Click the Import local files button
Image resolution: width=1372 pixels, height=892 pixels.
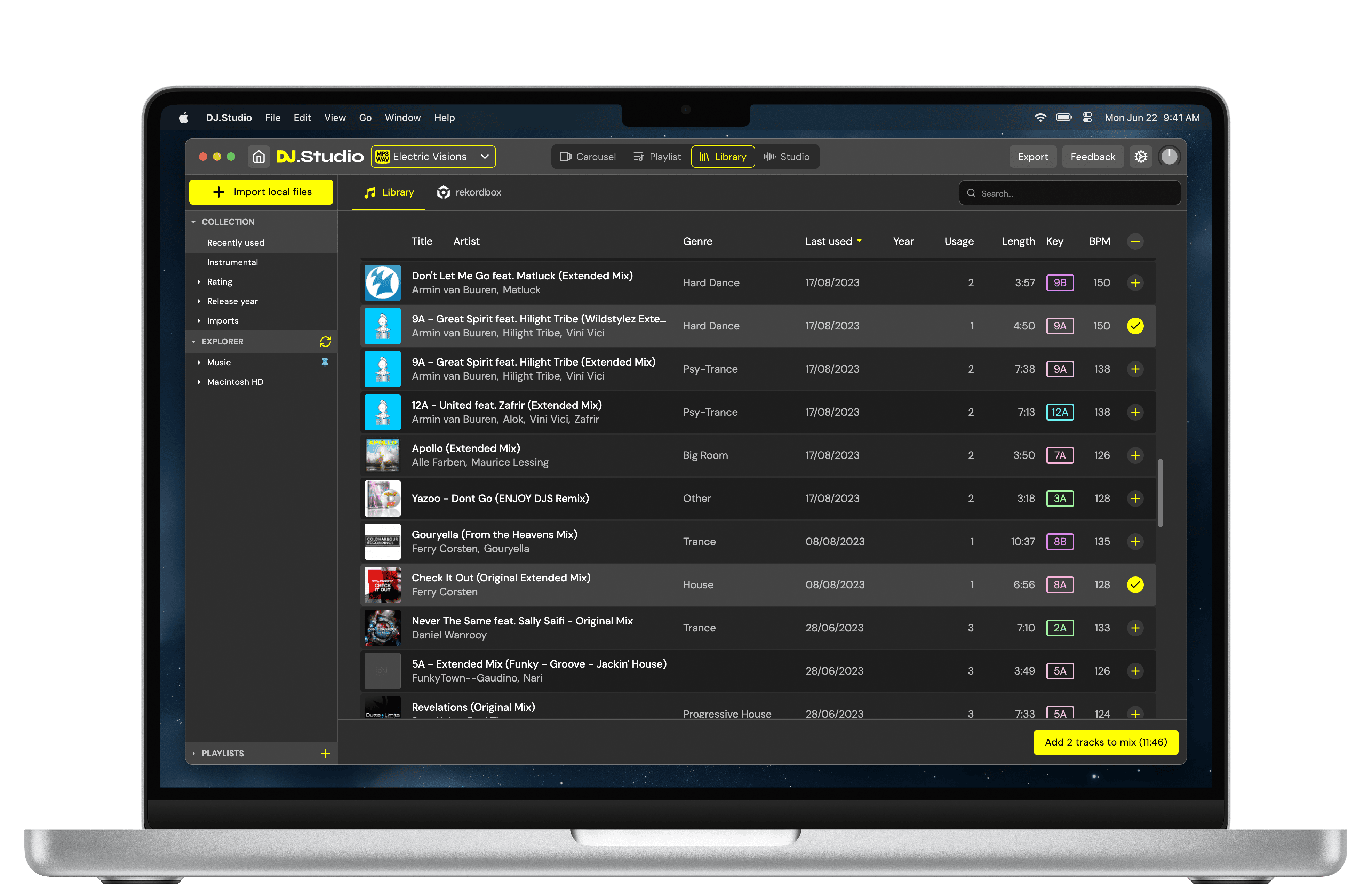[x=261, y=192]
